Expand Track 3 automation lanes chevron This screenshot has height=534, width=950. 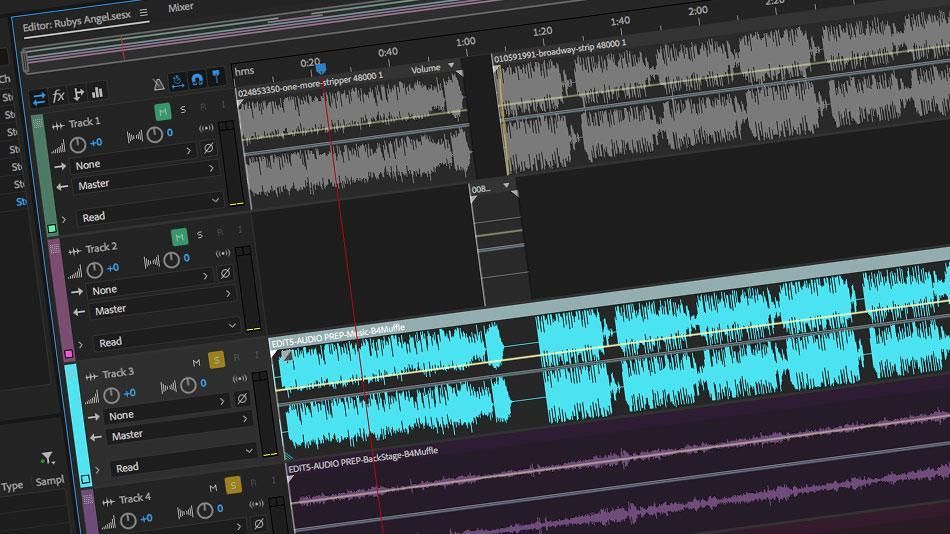tap(98, 470)
